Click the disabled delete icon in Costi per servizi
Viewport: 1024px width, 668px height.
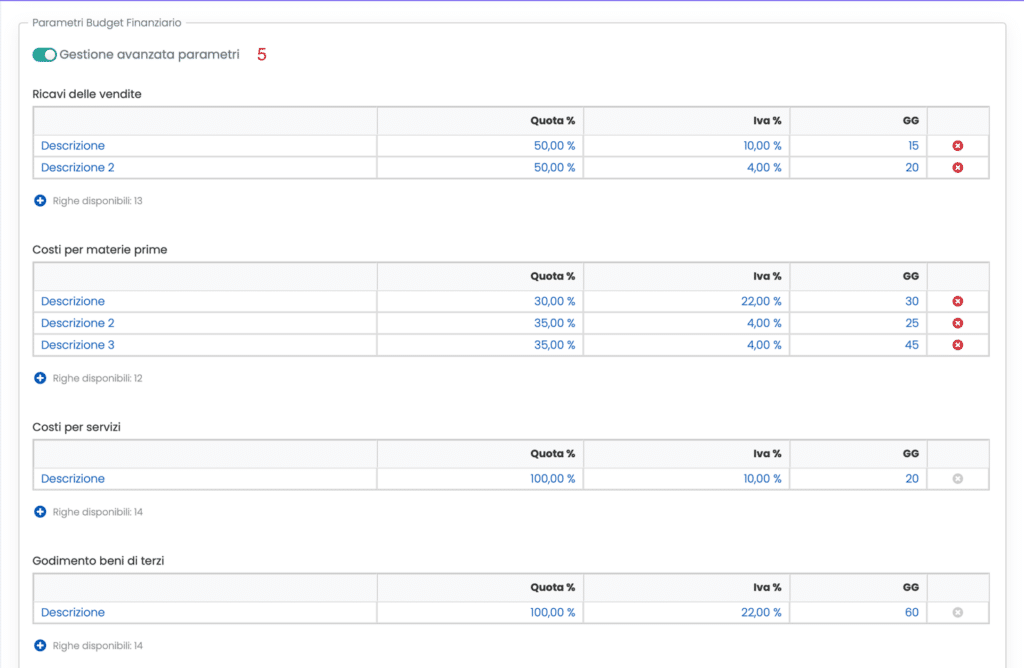[x=957, y=479]
